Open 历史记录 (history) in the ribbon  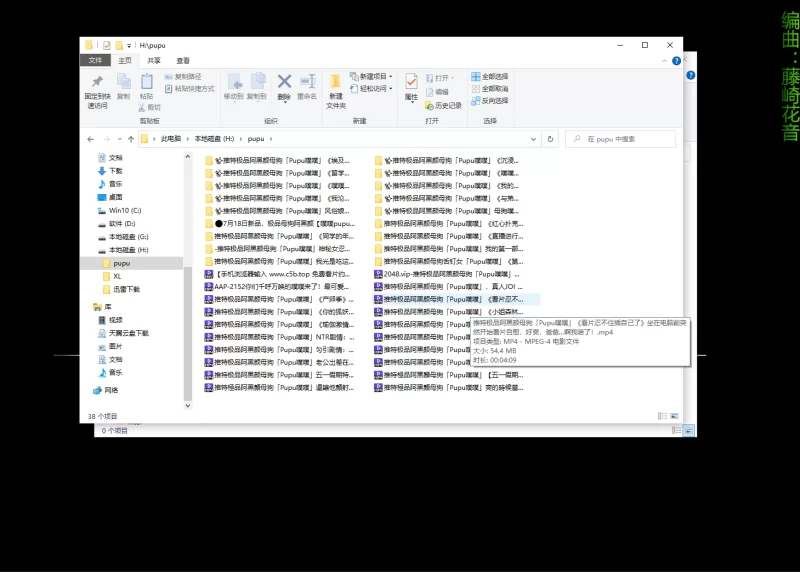pos(443,106)
